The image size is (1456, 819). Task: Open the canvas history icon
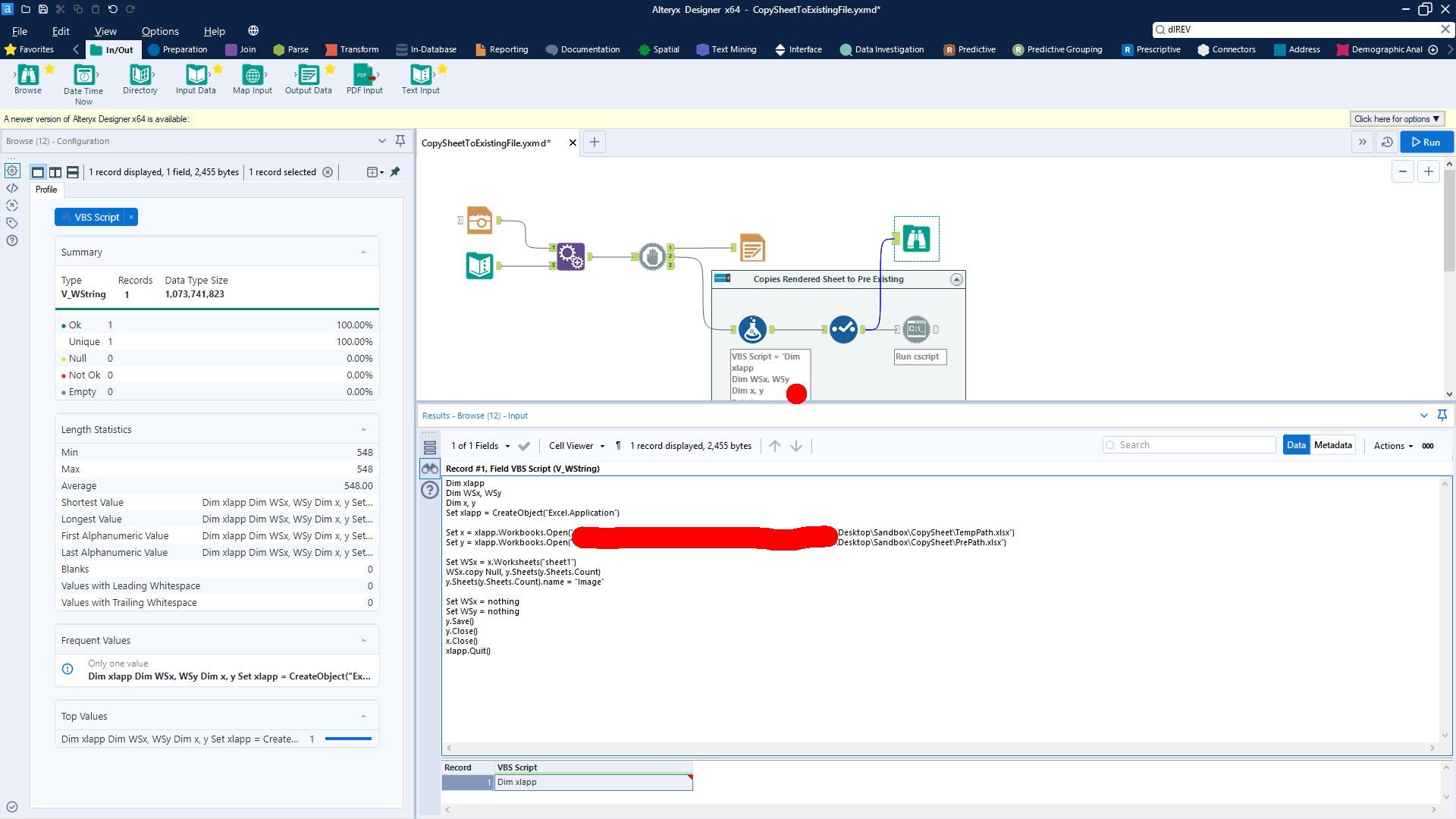(x=1387, y=142)
